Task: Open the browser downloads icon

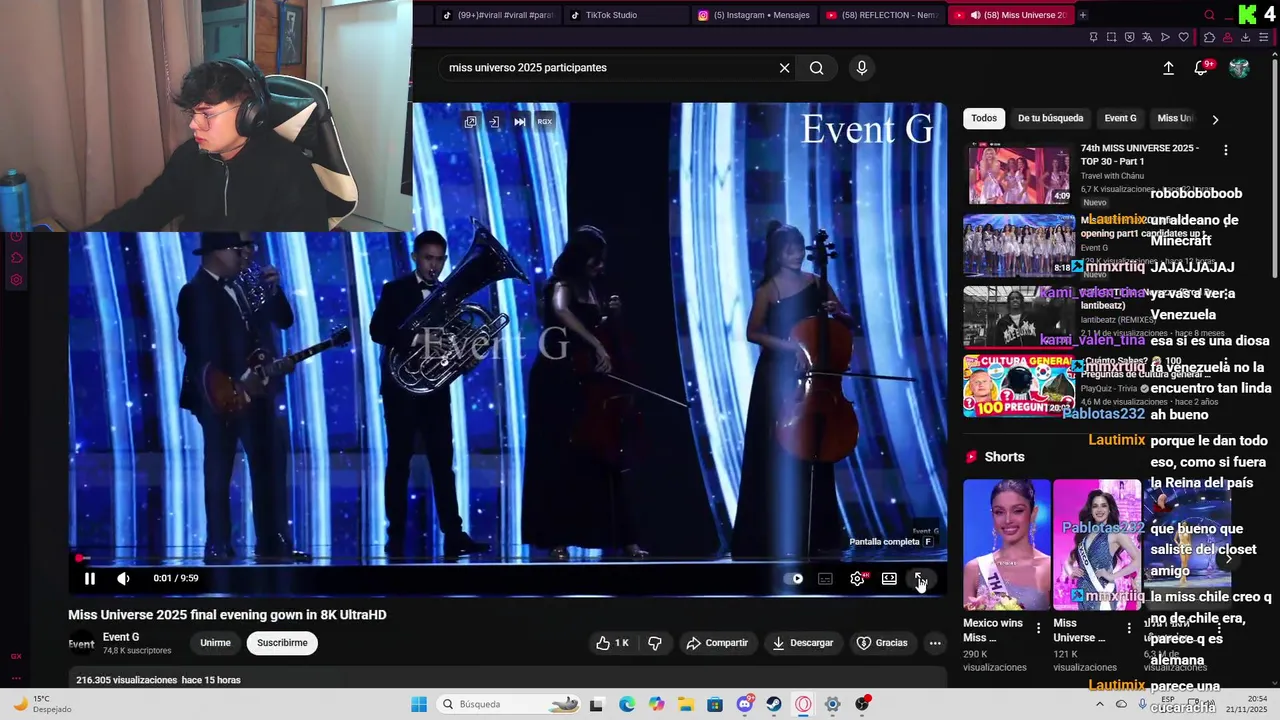Action: 1245,37
